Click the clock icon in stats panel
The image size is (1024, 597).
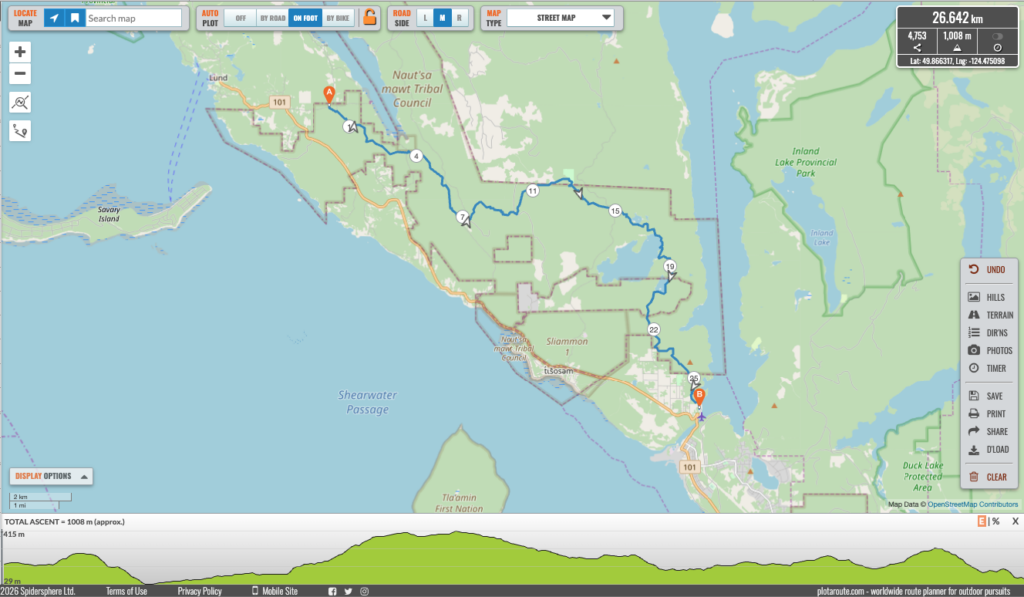(x=997, y=48)
